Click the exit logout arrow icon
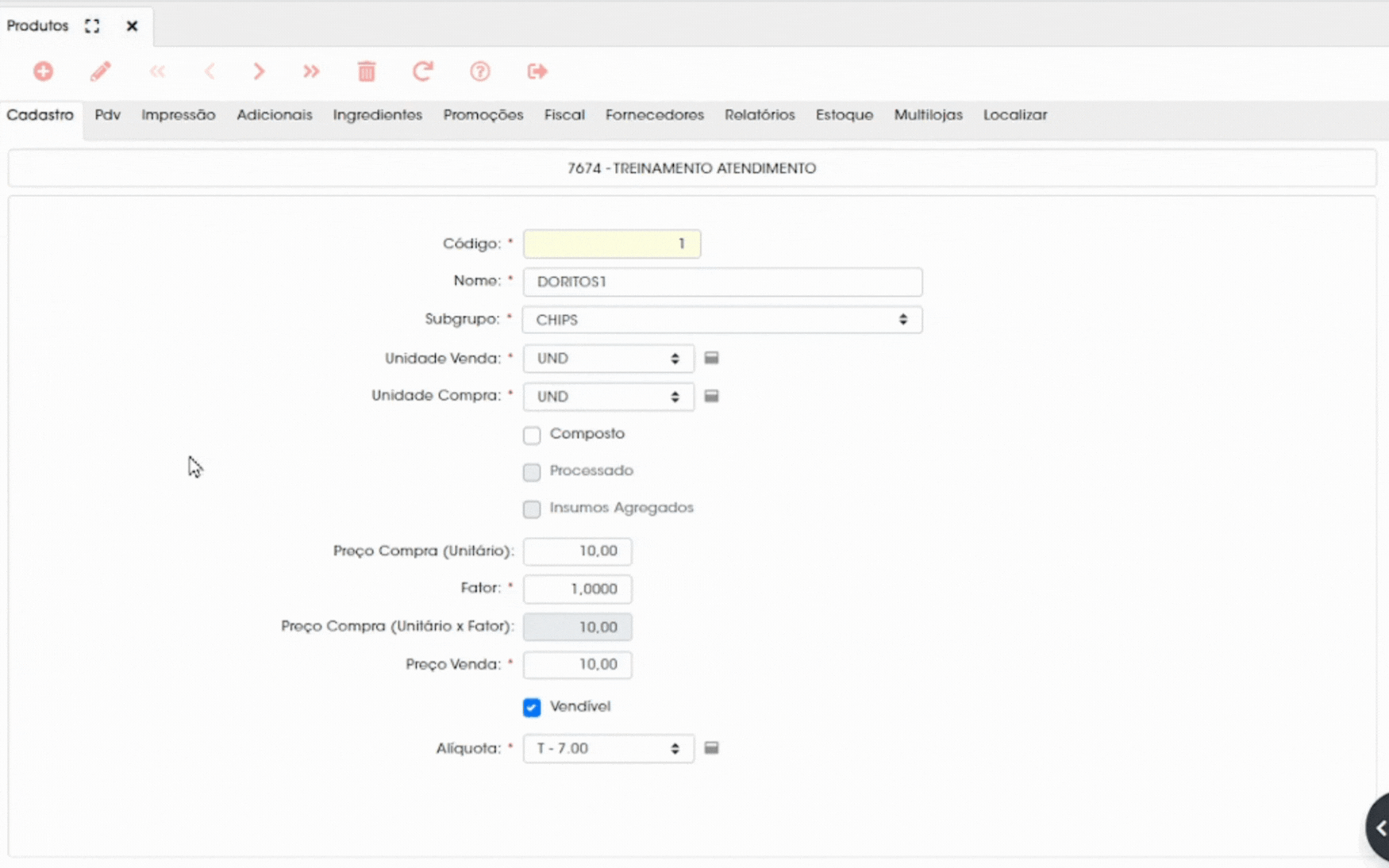The image size is (1389, 868). pos(537,71)
